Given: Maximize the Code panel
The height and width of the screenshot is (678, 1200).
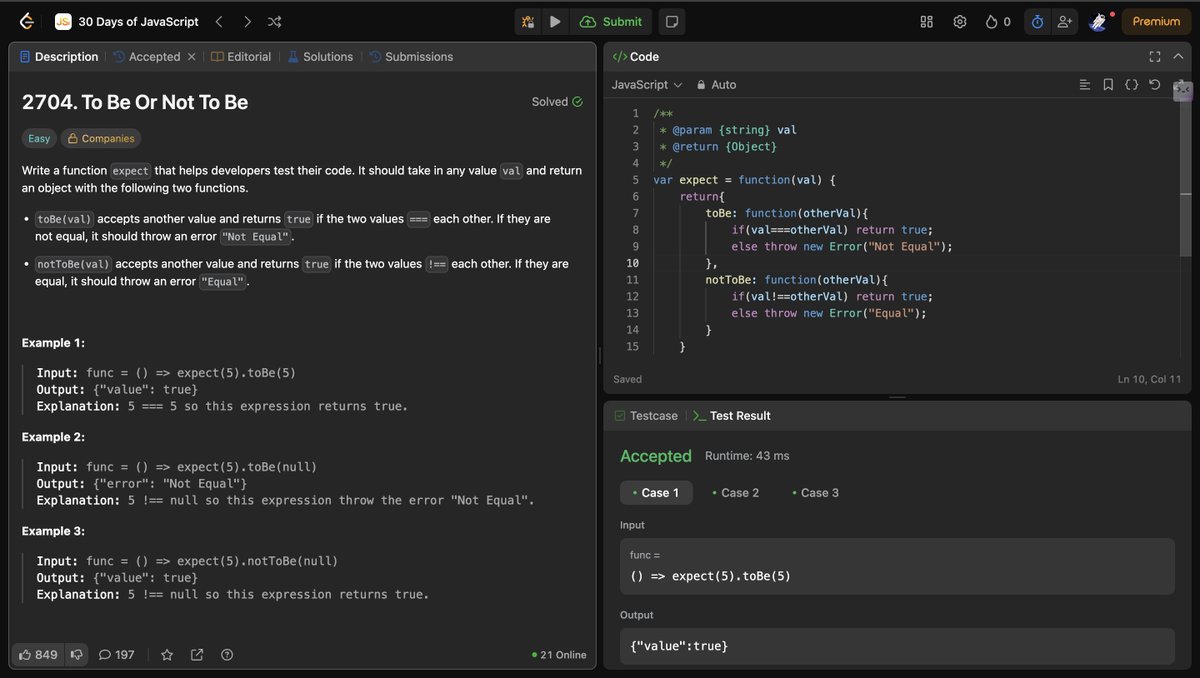Looking at the screenshot, I should pyautogui.click(x=1155, y=57).
